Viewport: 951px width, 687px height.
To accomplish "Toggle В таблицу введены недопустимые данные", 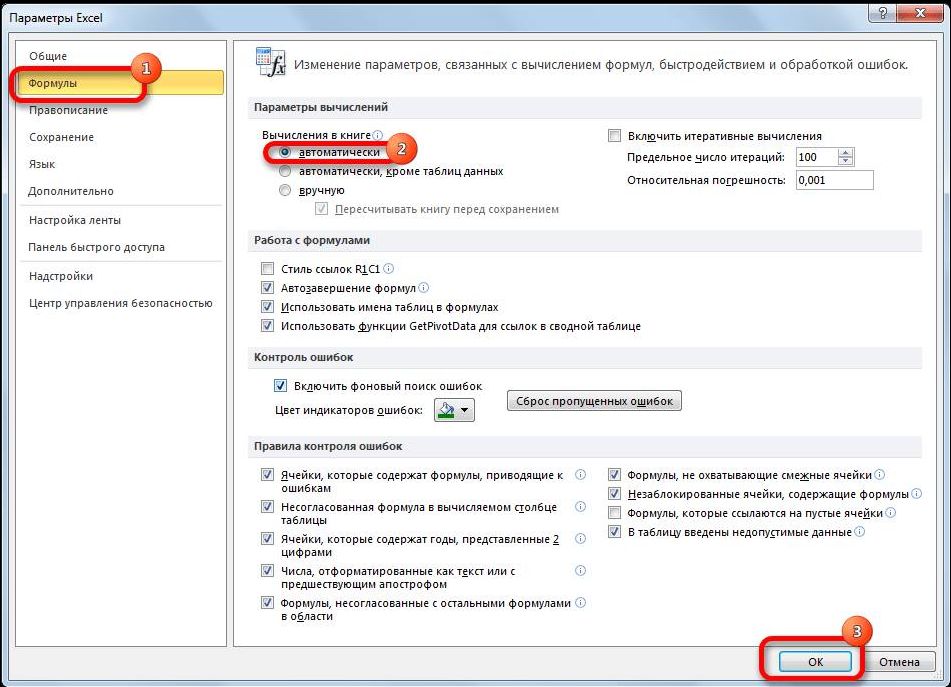I will [614, 532].
